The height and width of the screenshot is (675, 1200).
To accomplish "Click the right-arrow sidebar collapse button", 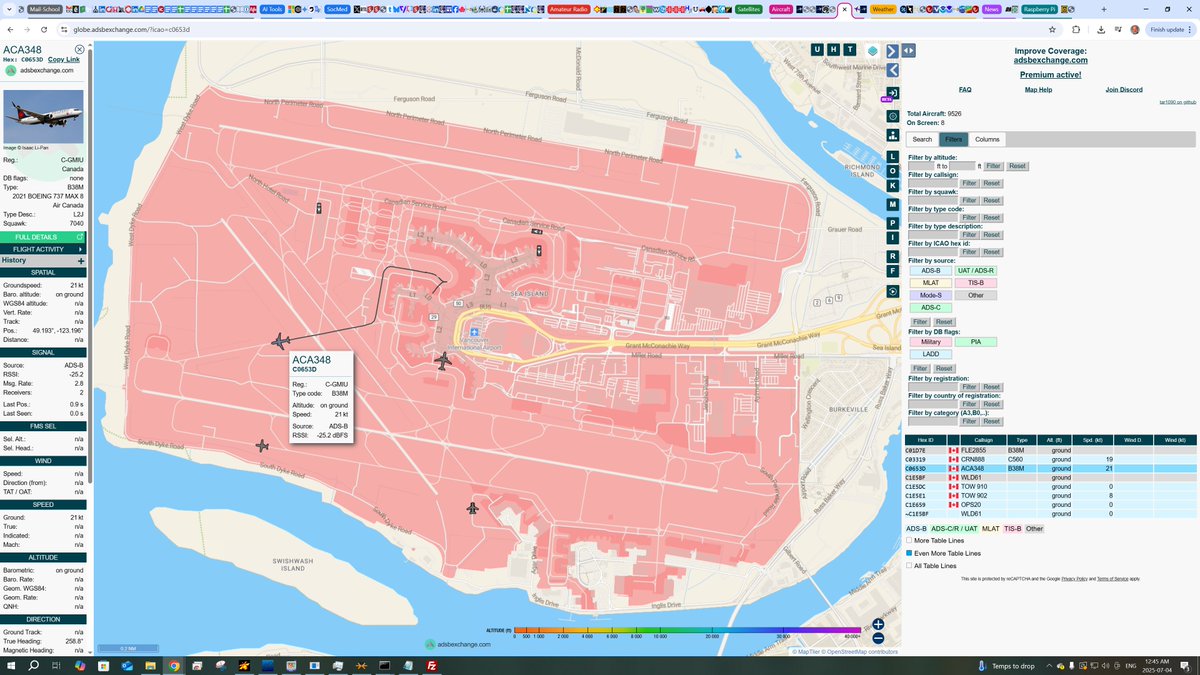I will 892,50.
